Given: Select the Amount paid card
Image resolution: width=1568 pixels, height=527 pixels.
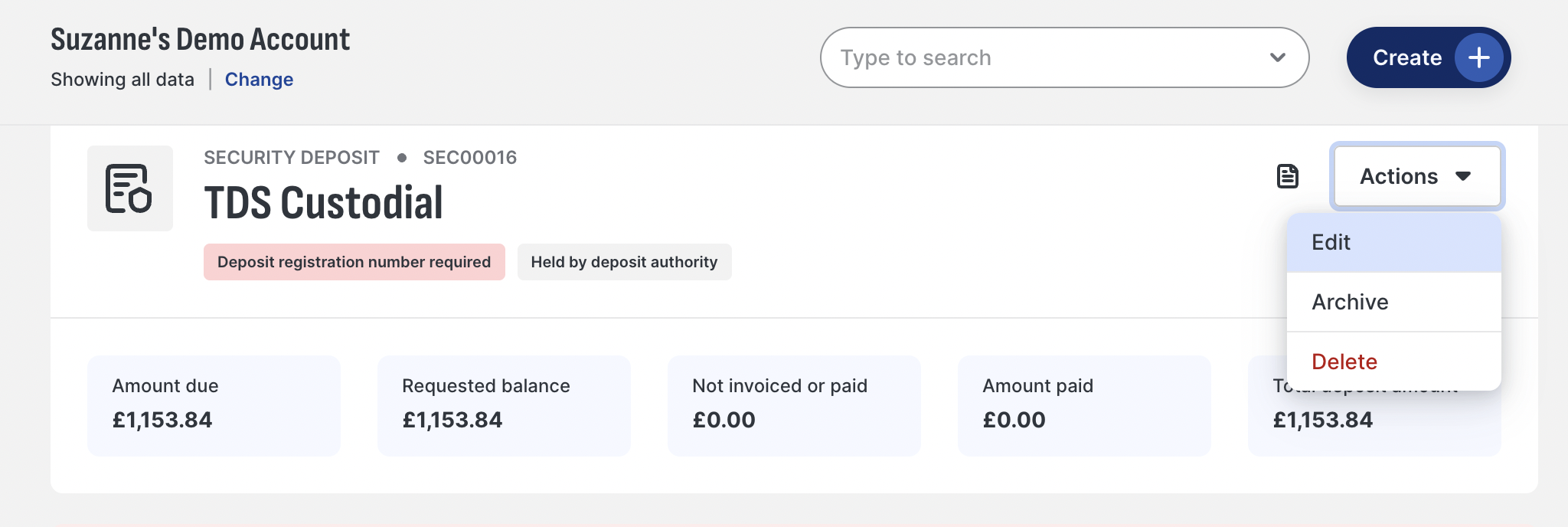Looking at the screenshot, I should pyautogui.click(x=1084, y=406).
